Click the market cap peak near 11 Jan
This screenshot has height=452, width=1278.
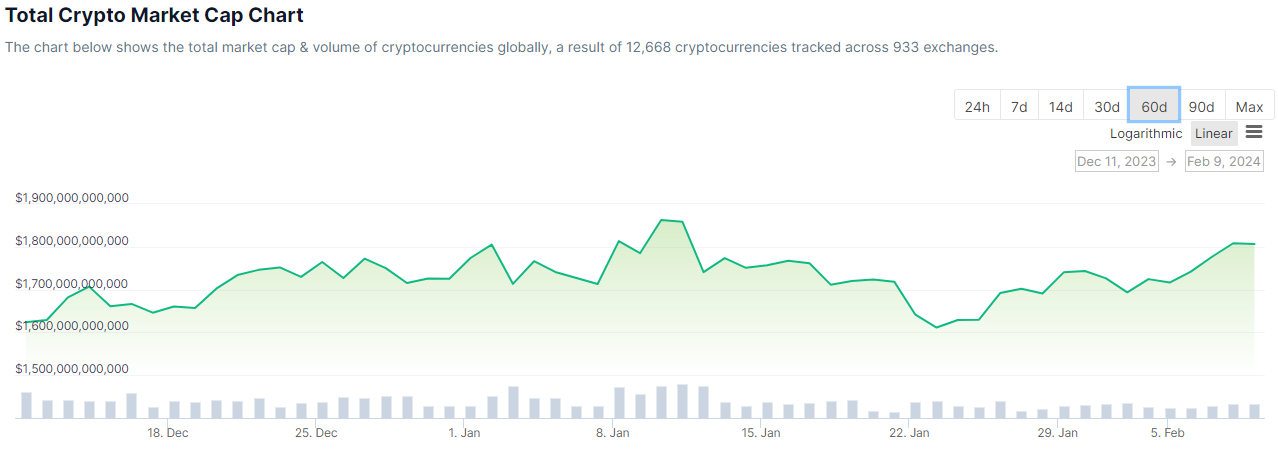click(x=662, y=220)
